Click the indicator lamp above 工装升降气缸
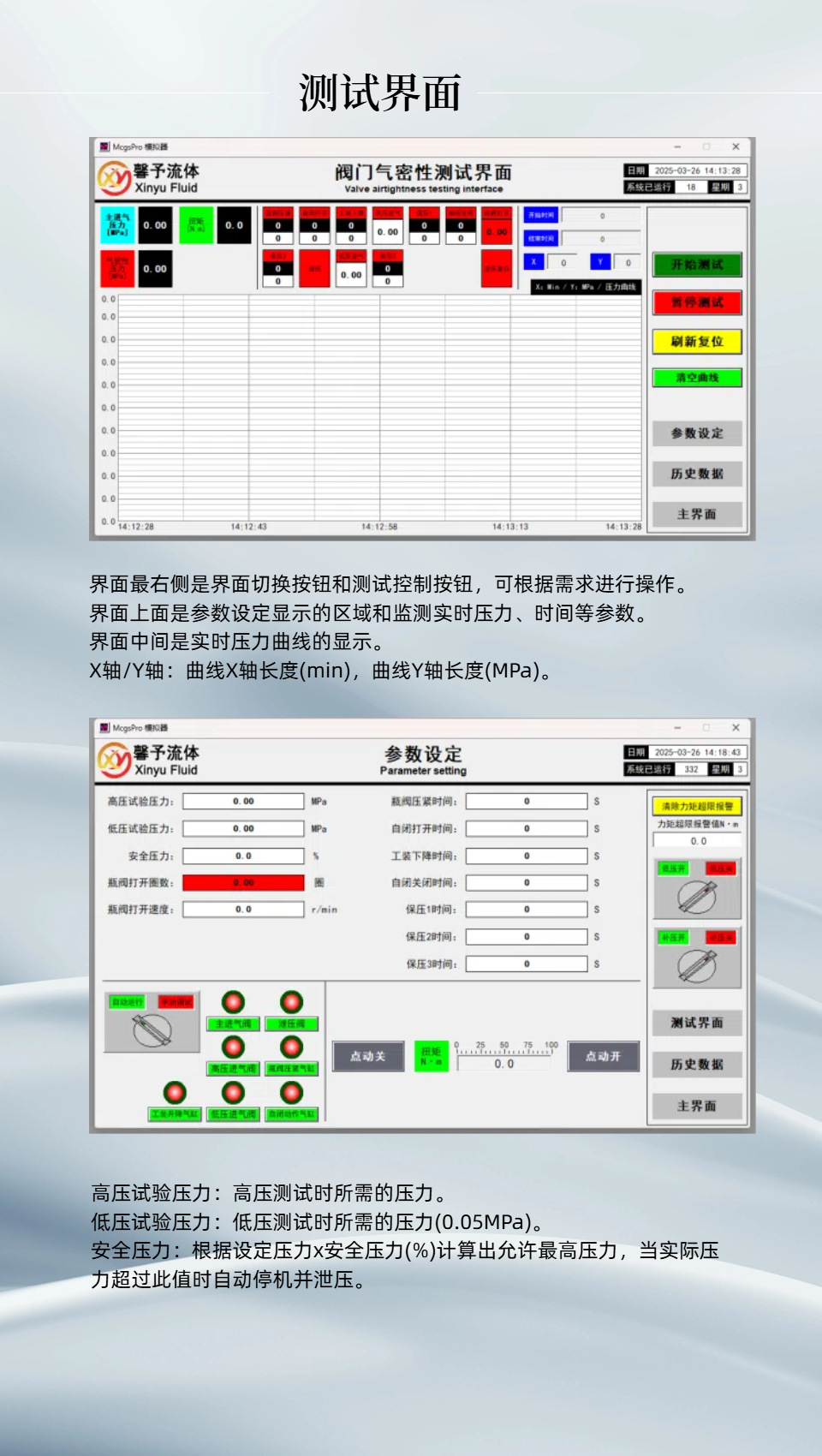The width and height of the screenshot is (822, 1456). (x=175, y=1092)
